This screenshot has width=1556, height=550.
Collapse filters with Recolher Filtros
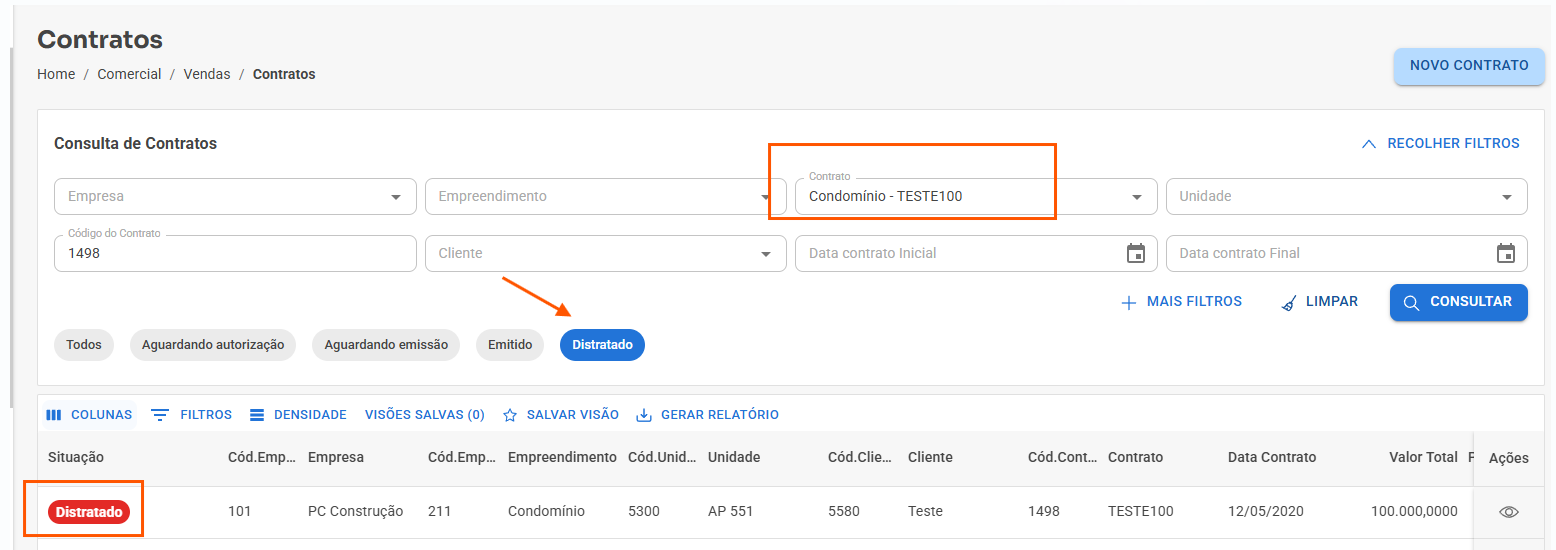(x=1440, y=144)
